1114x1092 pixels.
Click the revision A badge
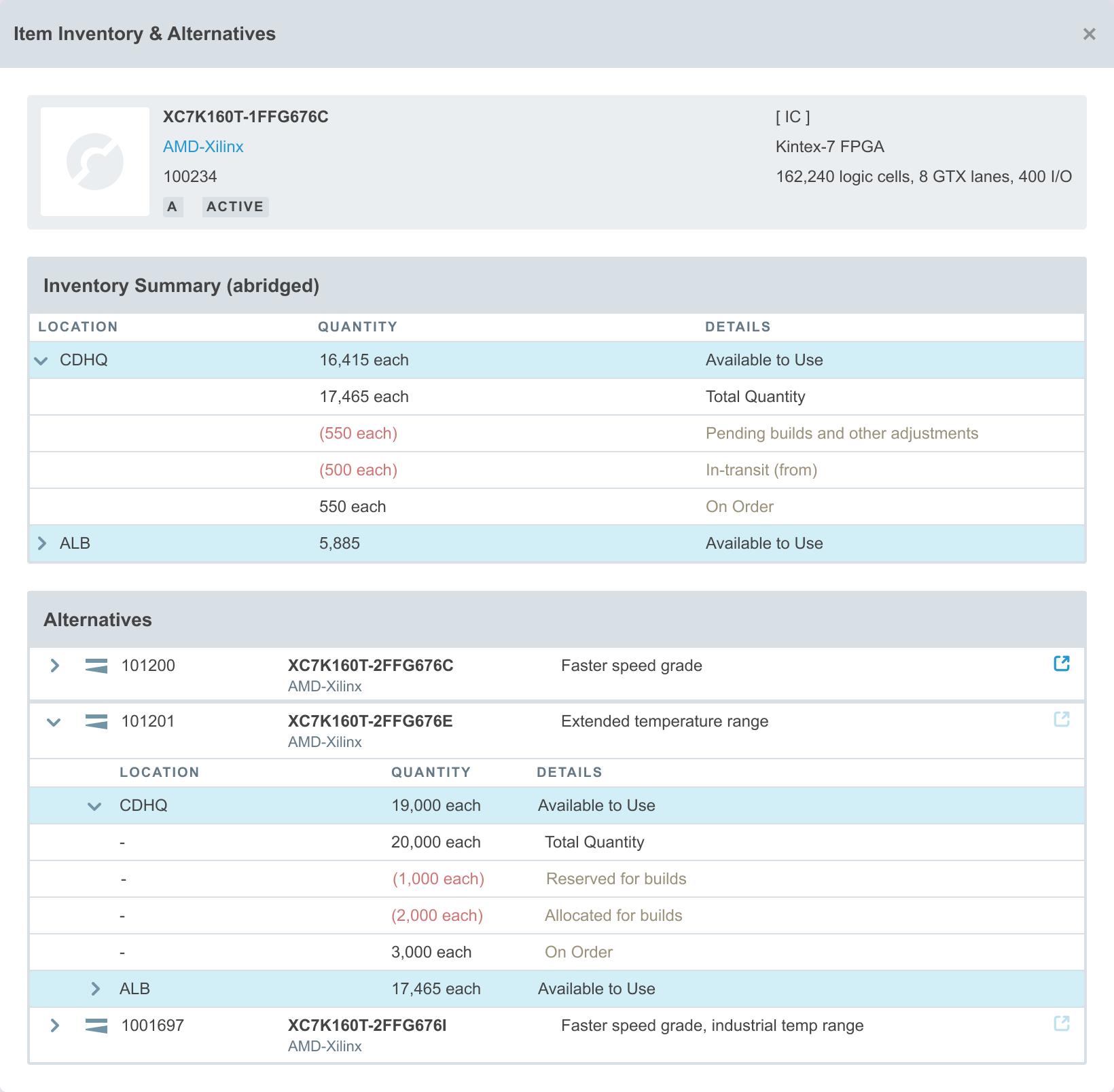coord(173,206)
